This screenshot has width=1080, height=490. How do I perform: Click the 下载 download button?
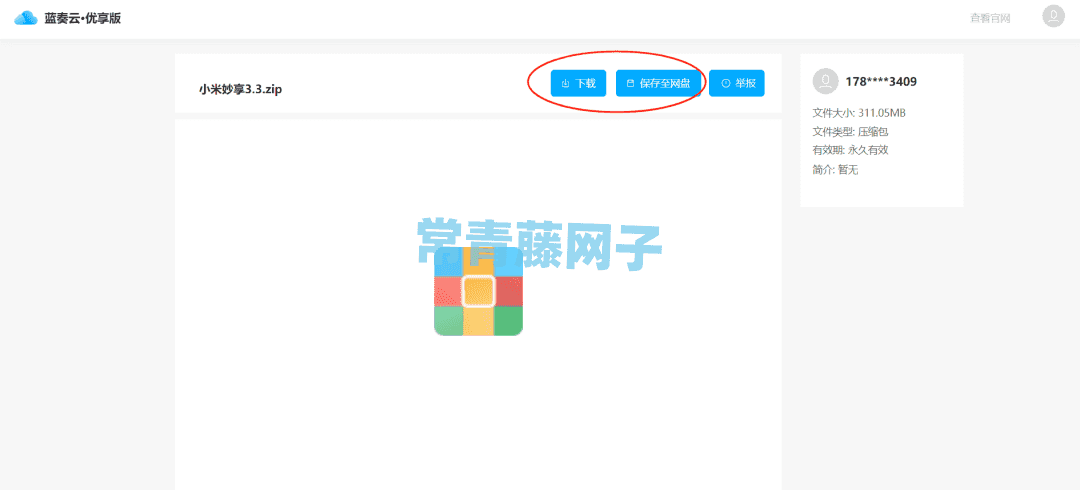pyautogui.click(x=579, y=83)
